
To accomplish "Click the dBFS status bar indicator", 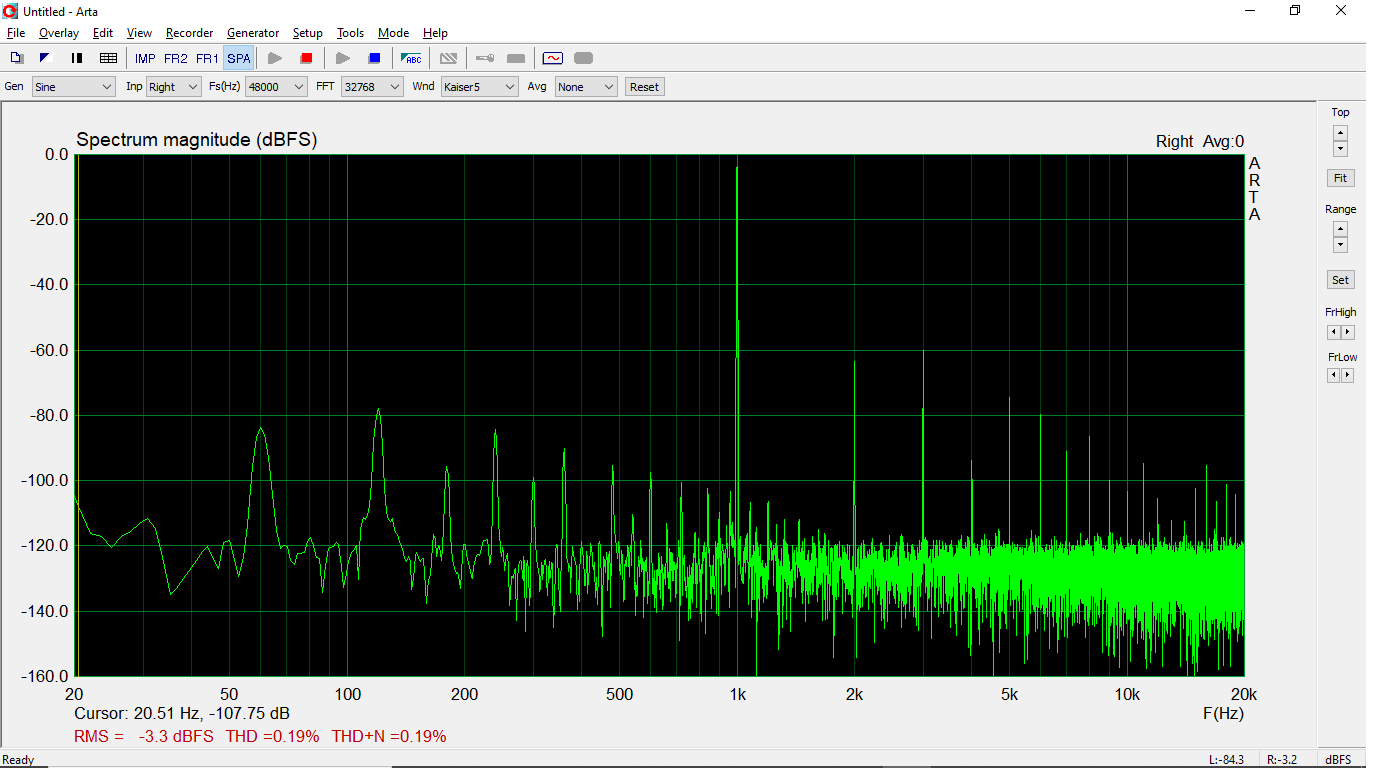I will tap(1339, 760).
